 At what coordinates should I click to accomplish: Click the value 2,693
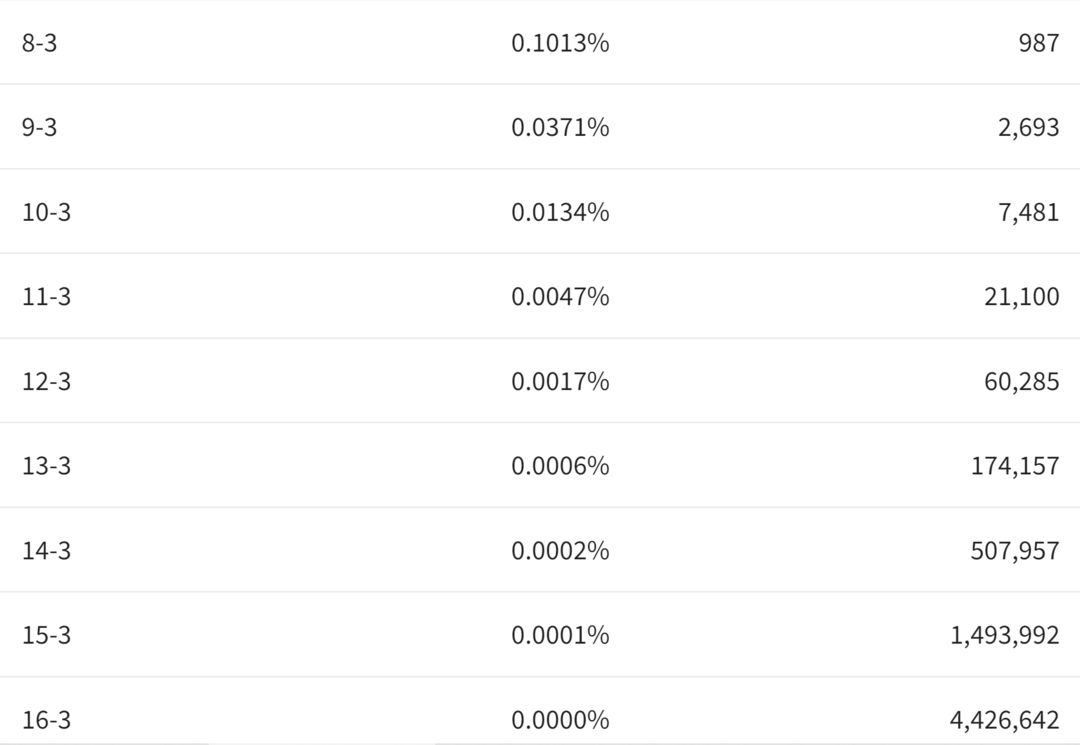coord(1028,127)
